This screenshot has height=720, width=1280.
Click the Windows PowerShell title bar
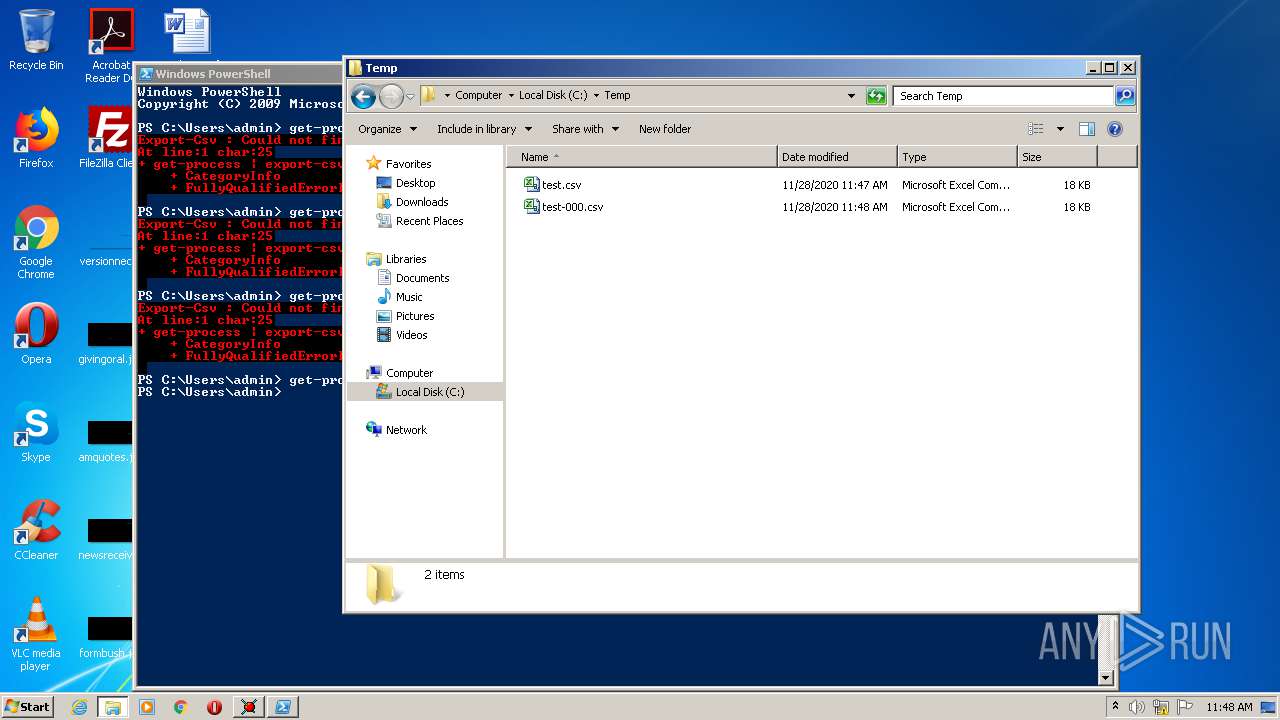pos(239,74)
